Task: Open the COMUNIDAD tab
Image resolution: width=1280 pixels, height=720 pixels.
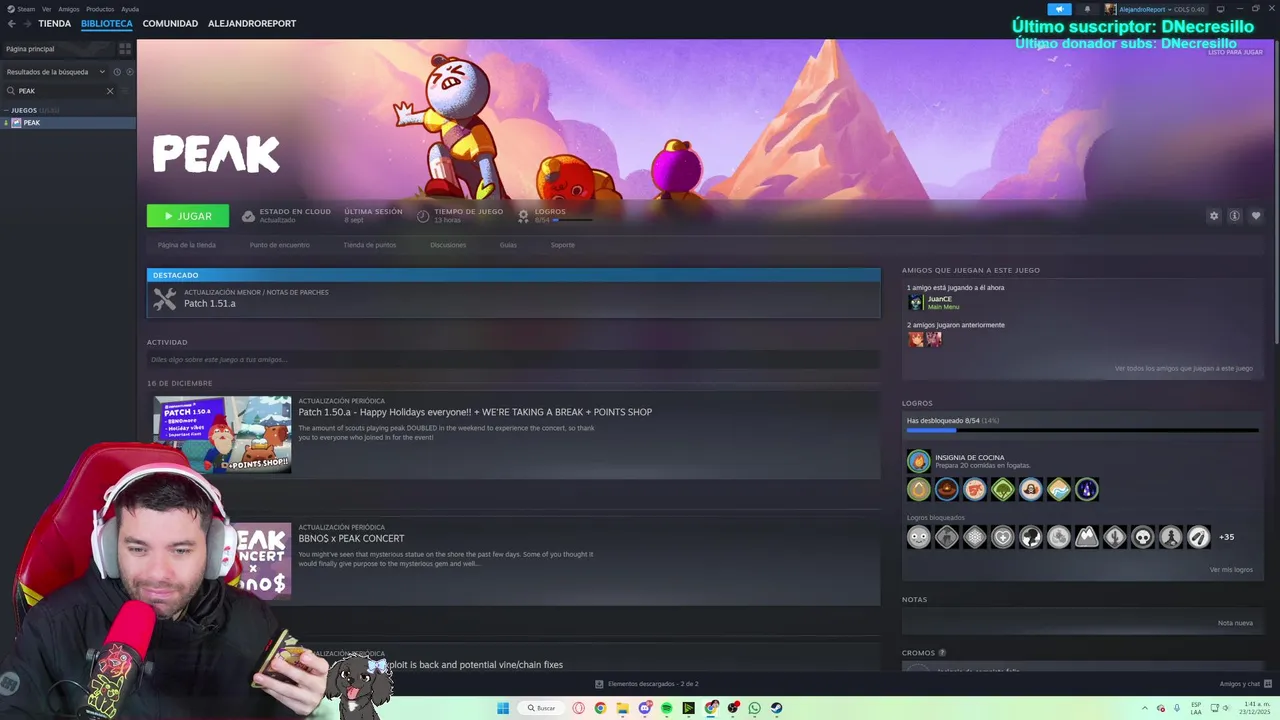Action: click(170, 23)
